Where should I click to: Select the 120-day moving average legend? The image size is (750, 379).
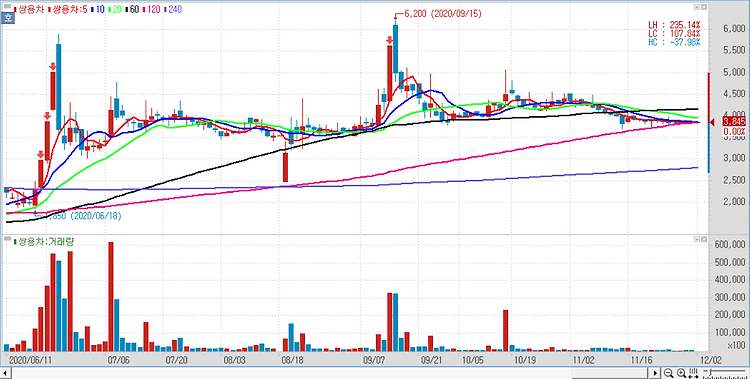click(x=152, y=9)
